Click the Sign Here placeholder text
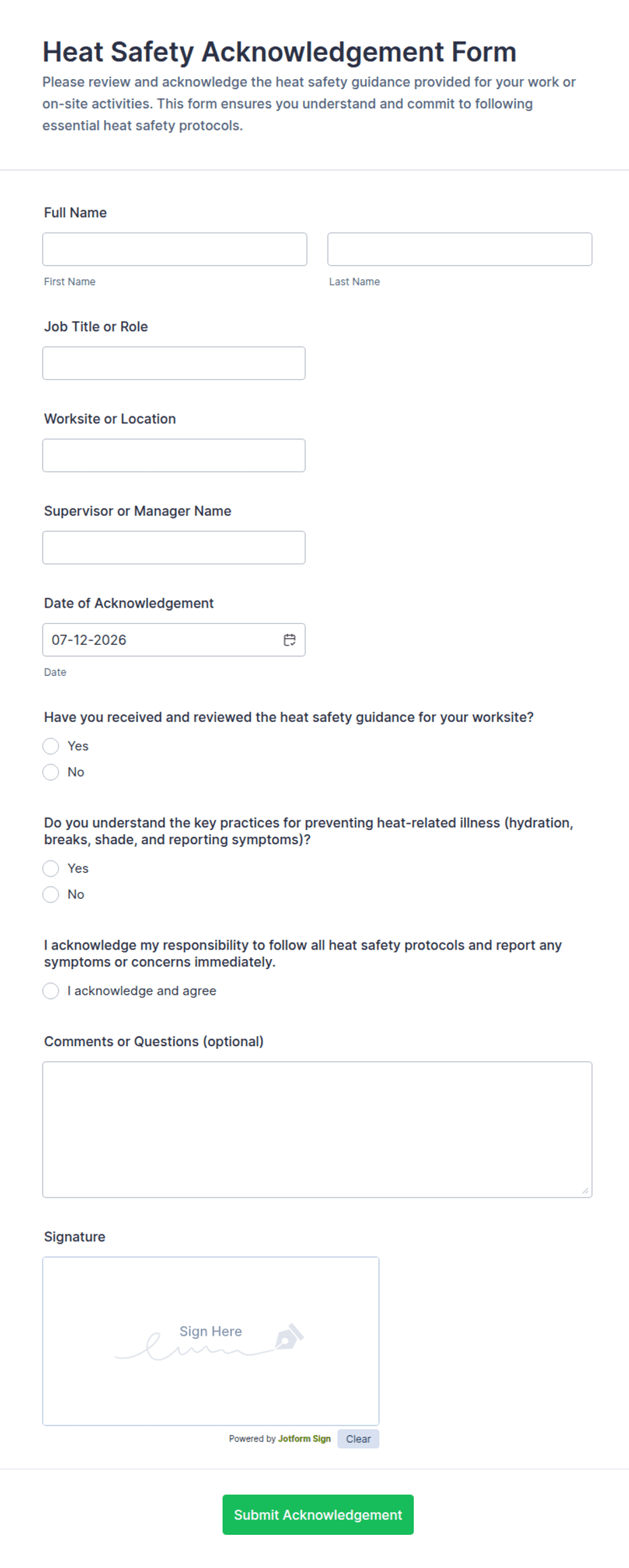The width and height of the screenshot is (629, 1568). click(x=210, y=1331)
